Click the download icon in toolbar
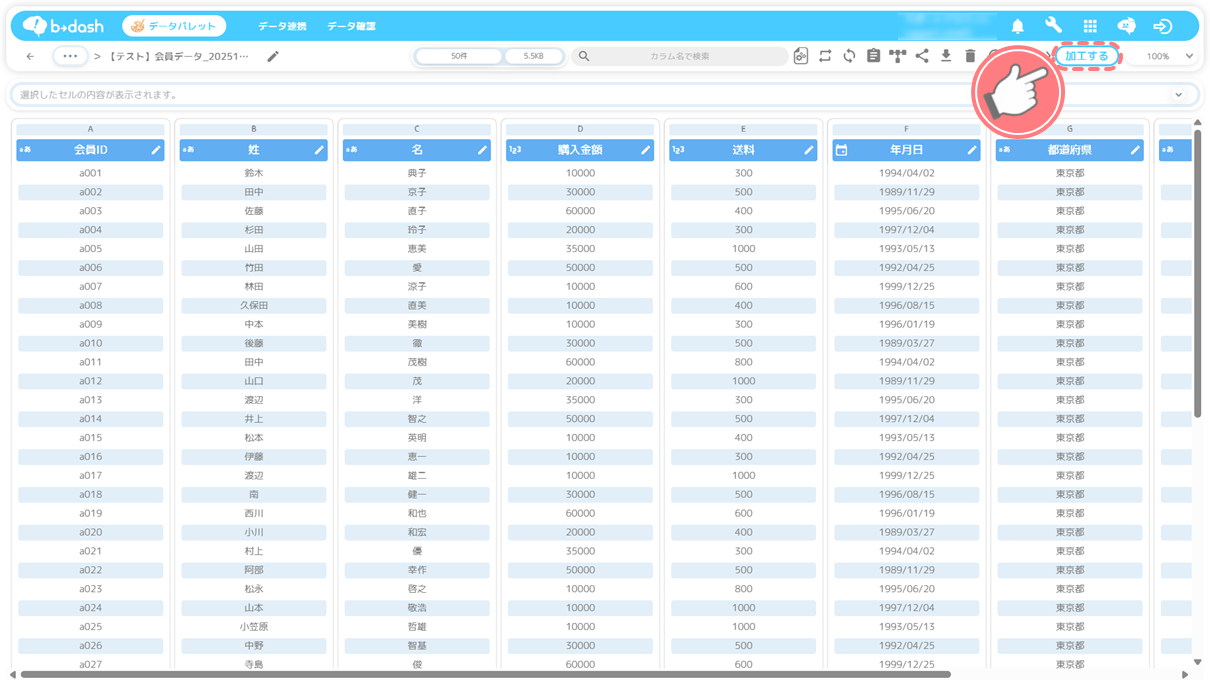Viewport: 1210px width, 680px height. [x=946, y=57]
